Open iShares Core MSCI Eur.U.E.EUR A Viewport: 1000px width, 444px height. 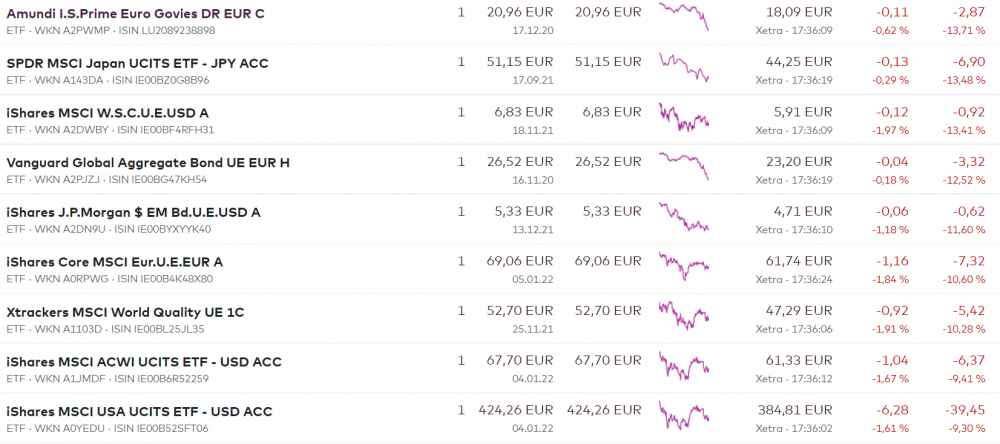coord(115,262)
